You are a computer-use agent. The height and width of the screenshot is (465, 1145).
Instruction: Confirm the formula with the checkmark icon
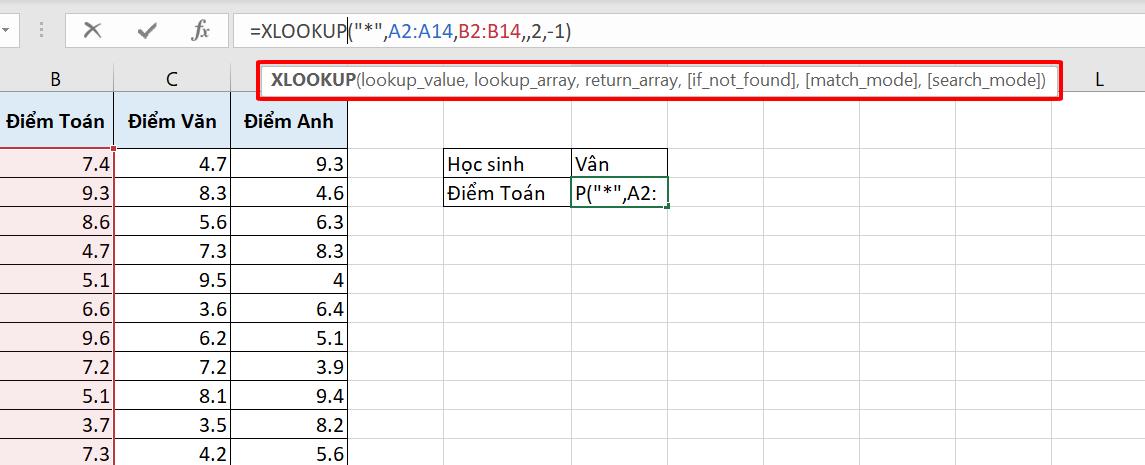click(x=147, y=31)
